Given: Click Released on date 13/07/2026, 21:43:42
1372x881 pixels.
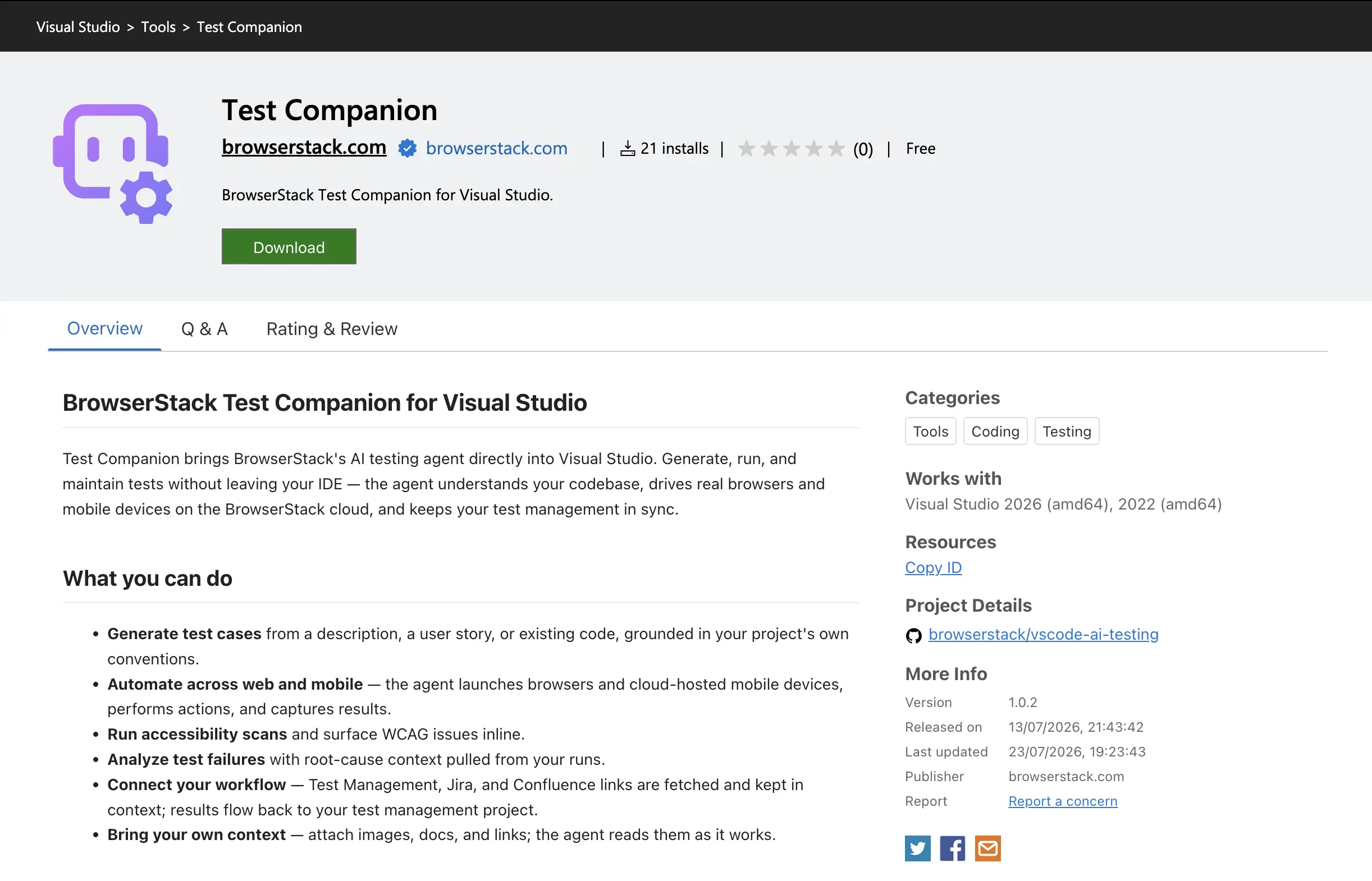Looking at the screenshot, I should point(1076,727).
